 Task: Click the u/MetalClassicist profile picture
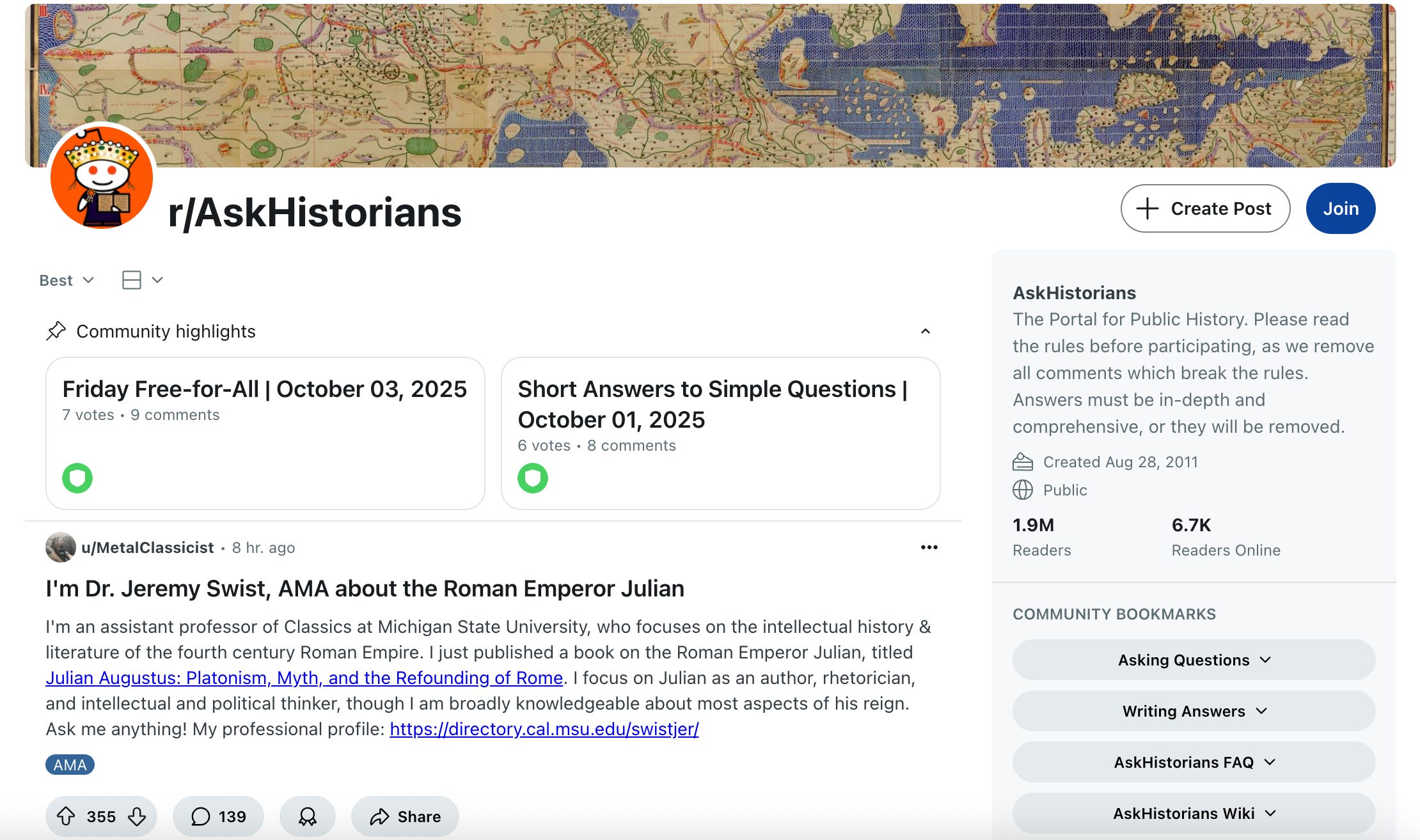[x=60, y=547]
